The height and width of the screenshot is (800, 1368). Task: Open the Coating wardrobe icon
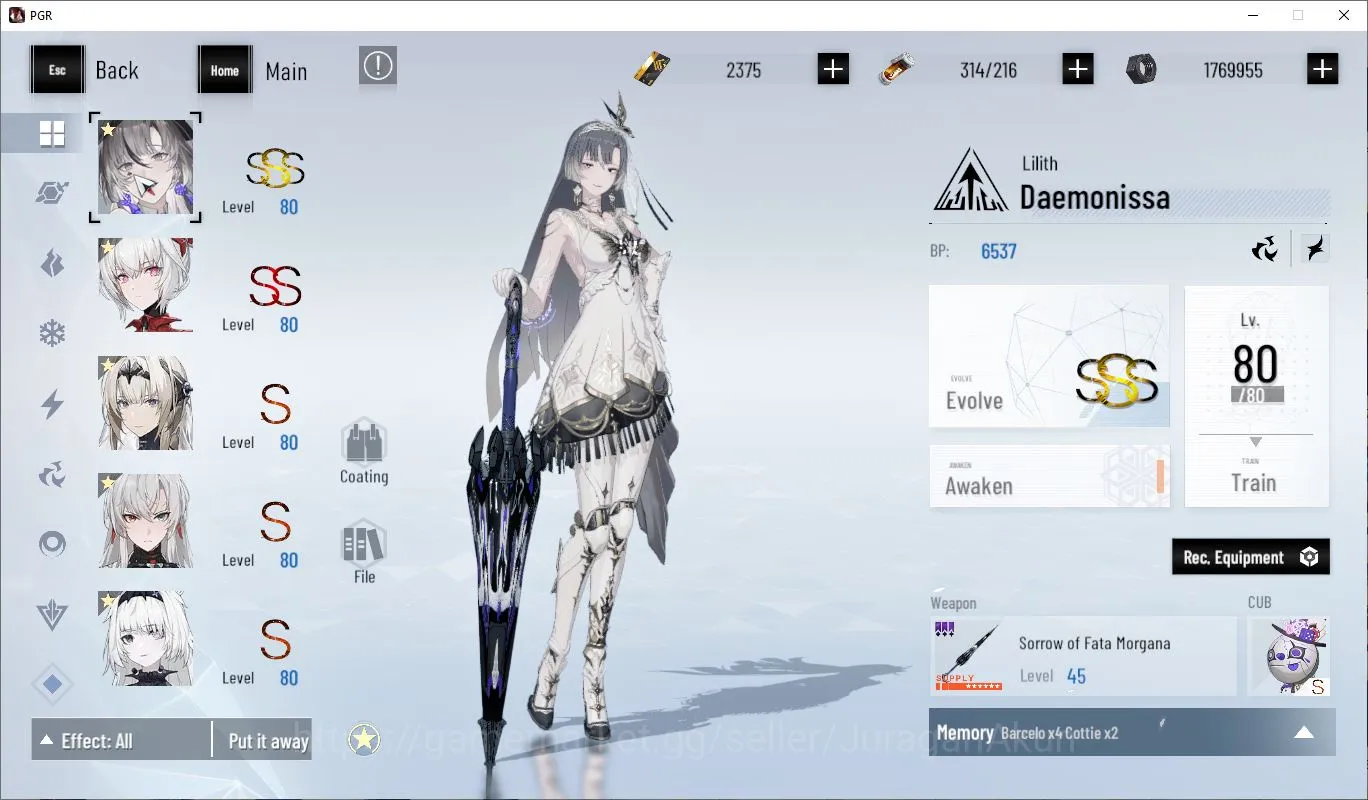(364, 452)
